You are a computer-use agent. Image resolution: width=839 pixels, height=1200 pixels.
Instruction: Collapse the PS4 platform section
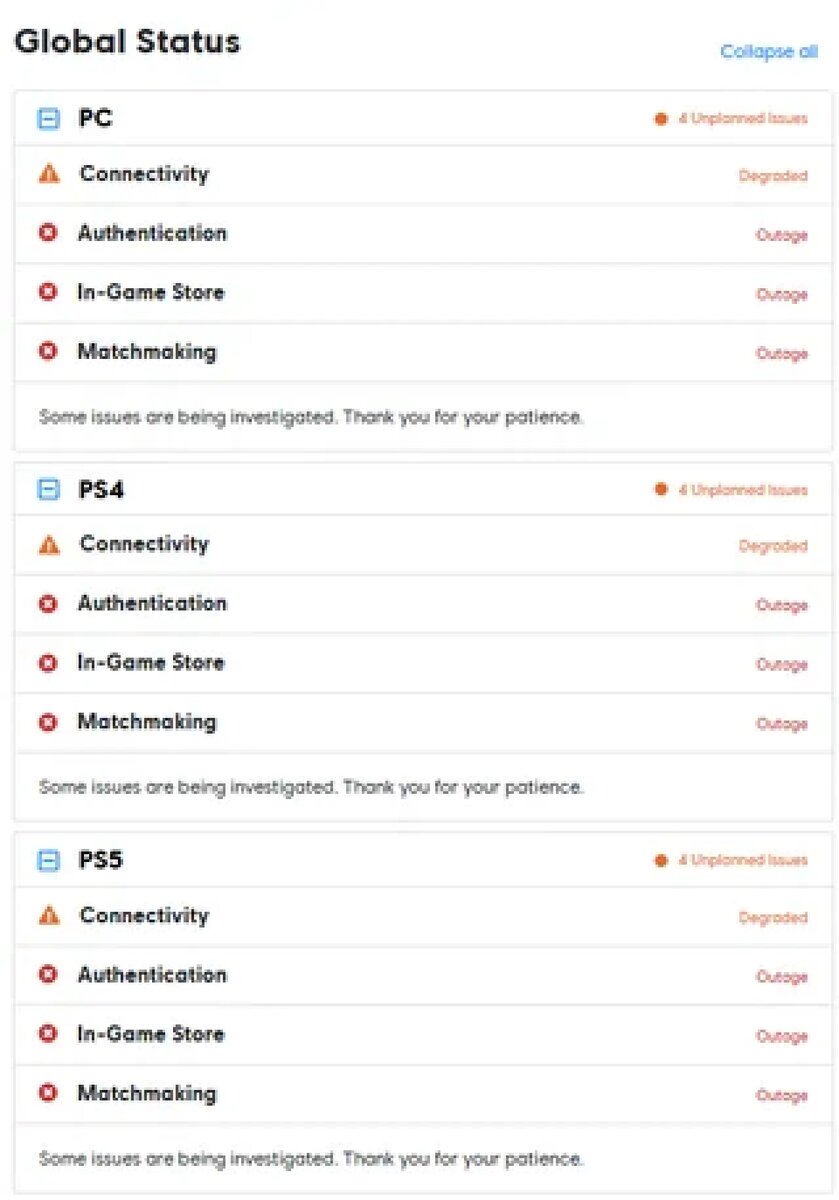point(49,490)
